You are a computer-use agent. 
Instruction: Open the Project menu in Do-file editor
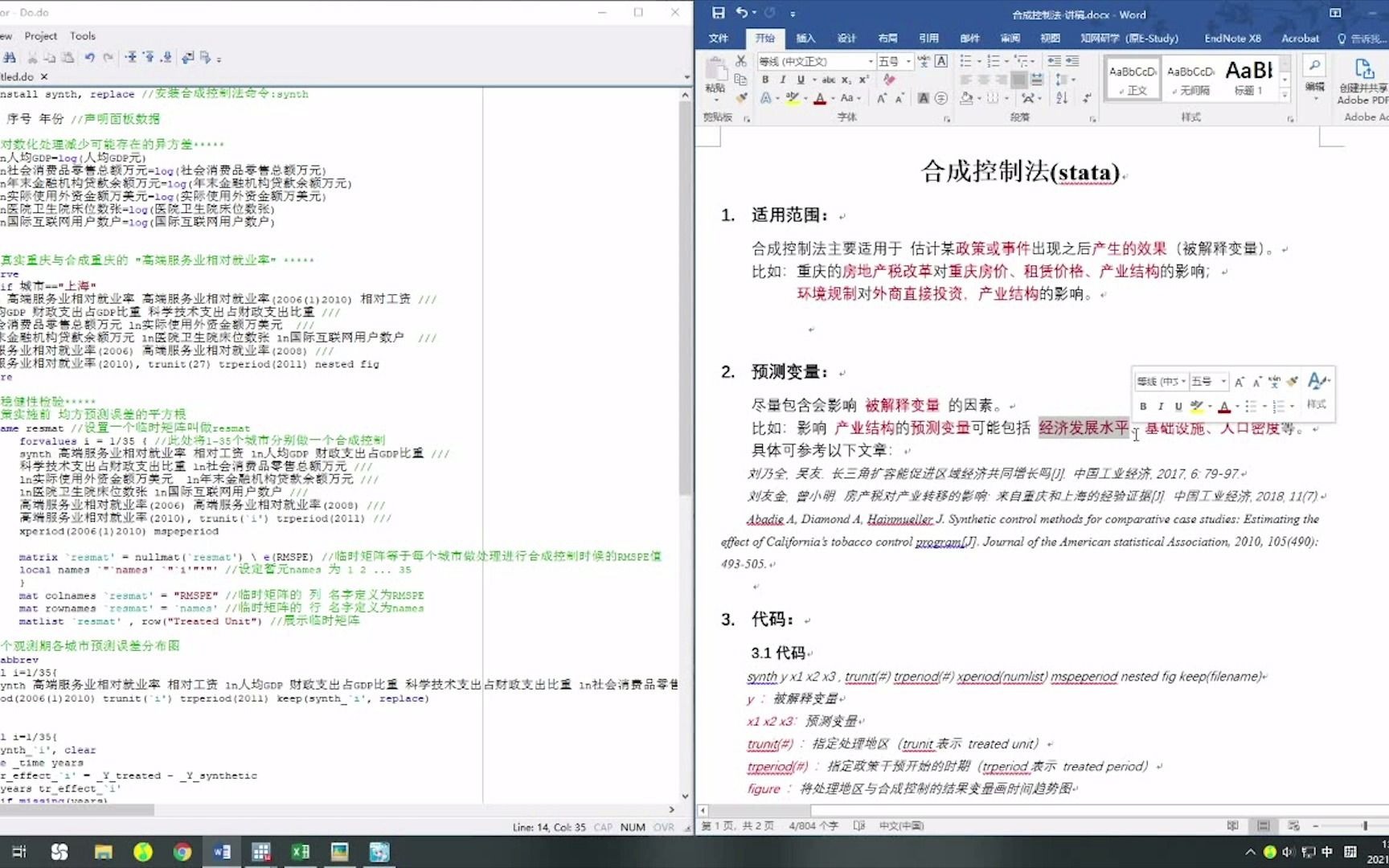(x=40, y=35)
